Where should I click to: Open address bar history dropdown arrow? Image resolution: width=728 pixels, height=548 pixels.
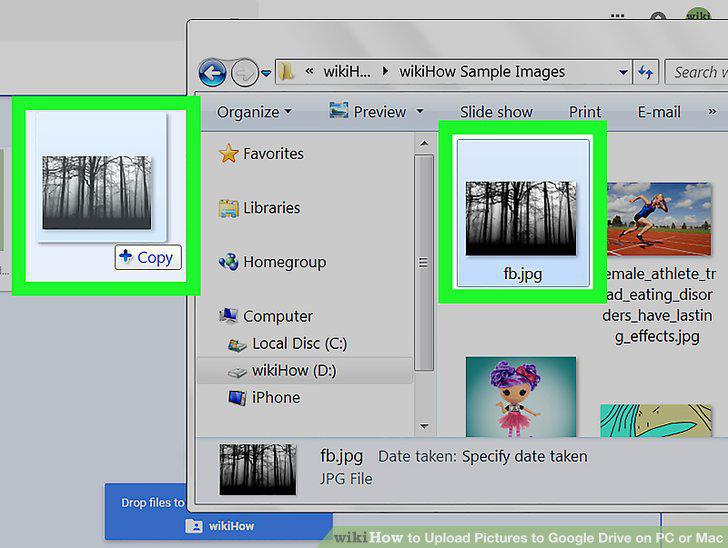(623, 72)
